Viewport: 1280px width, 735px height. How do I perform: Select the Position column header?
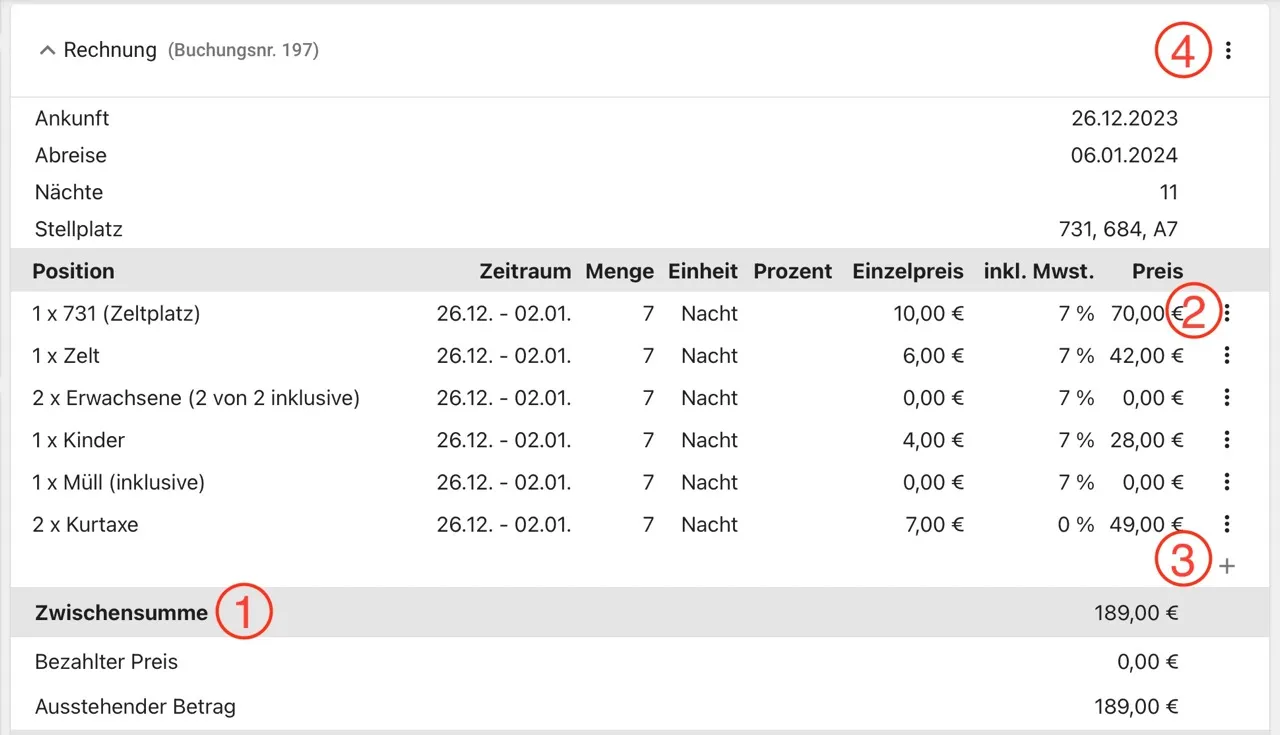tap(73, 271)
